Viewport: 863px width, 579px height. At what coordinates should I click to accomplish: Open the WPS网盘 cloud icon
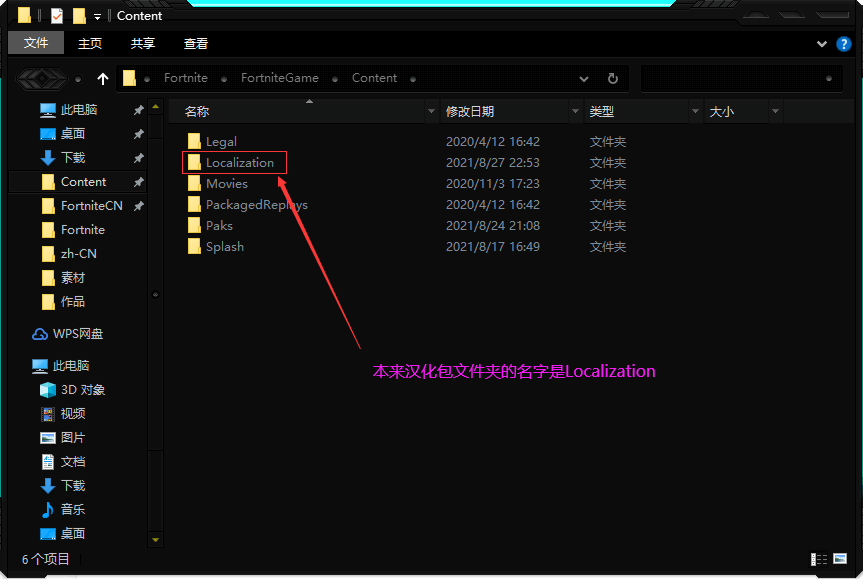pos(40,334)
